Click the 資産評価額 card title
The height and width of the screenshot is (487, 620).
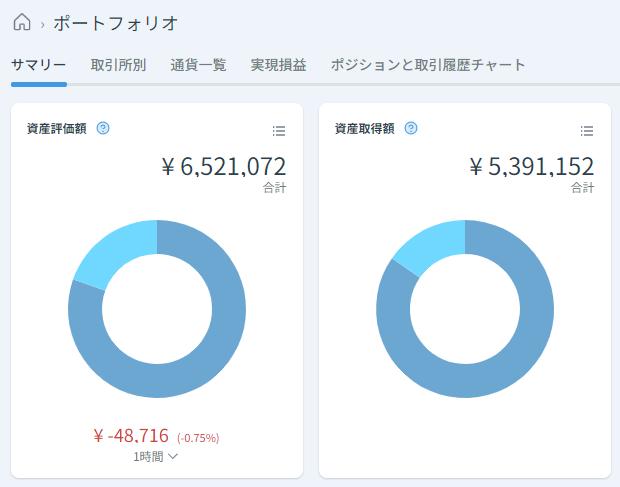pos(57,128)
